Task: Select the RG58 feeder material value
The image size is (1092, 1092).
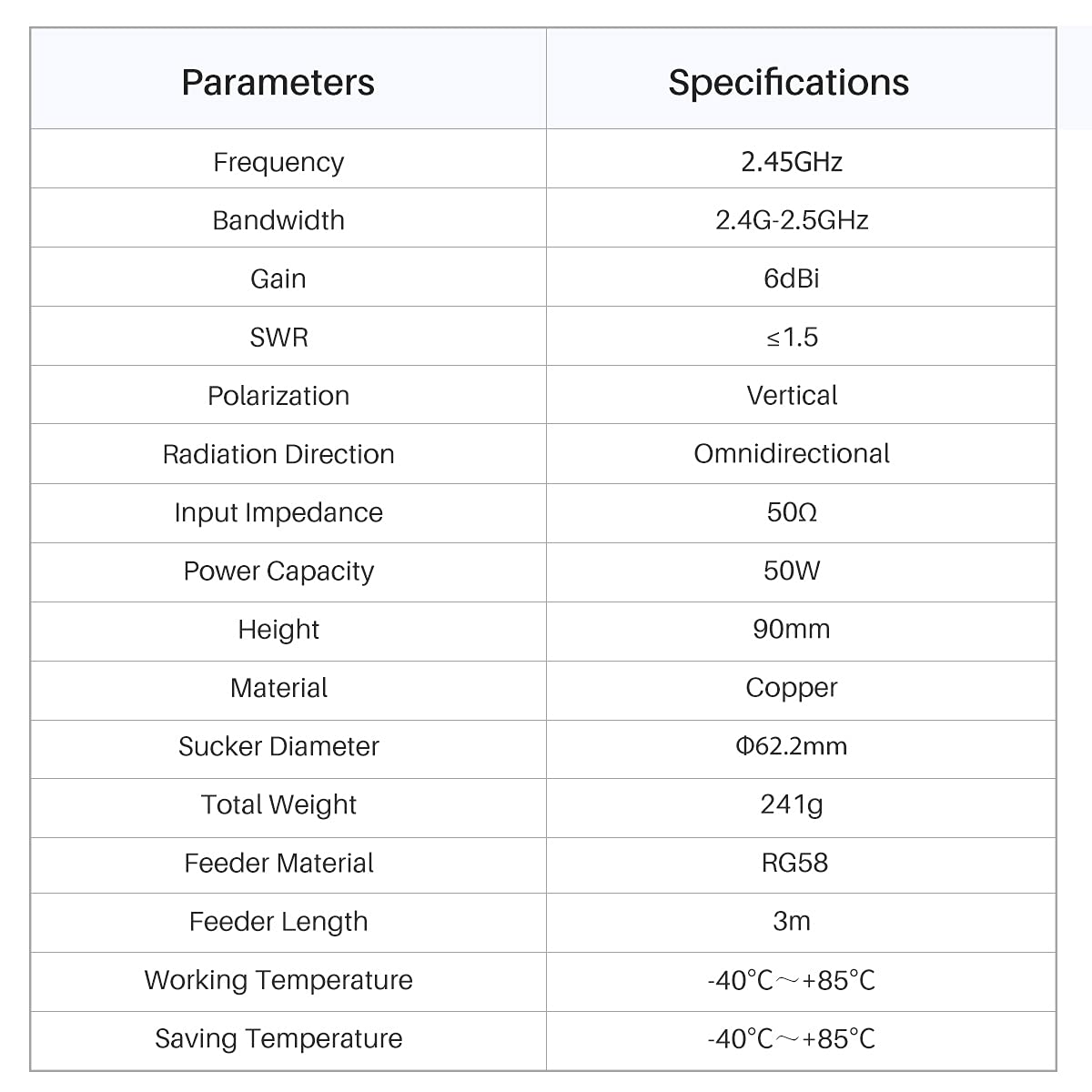Action: pyautogui.click(x=794, y=863)
